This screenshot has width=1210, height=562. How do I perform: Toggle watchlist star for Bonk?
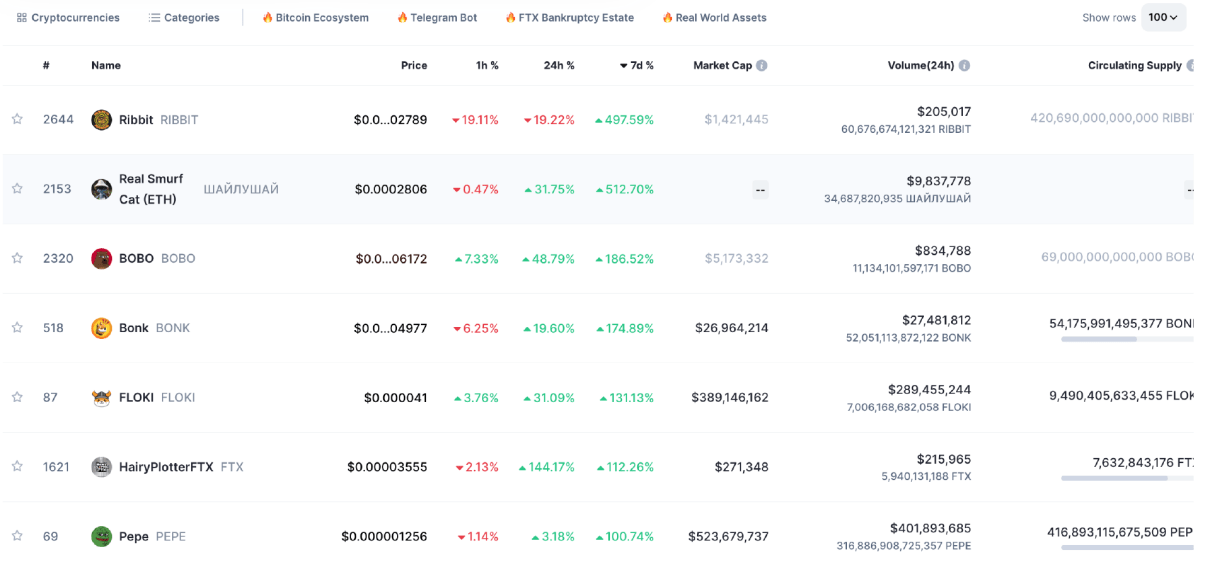tap(17, 328)
